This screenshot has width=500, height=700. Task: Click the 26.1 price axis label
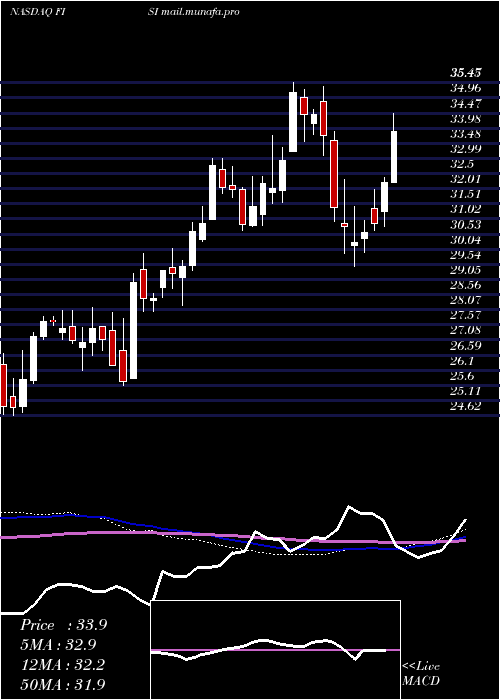click(463, 361)
